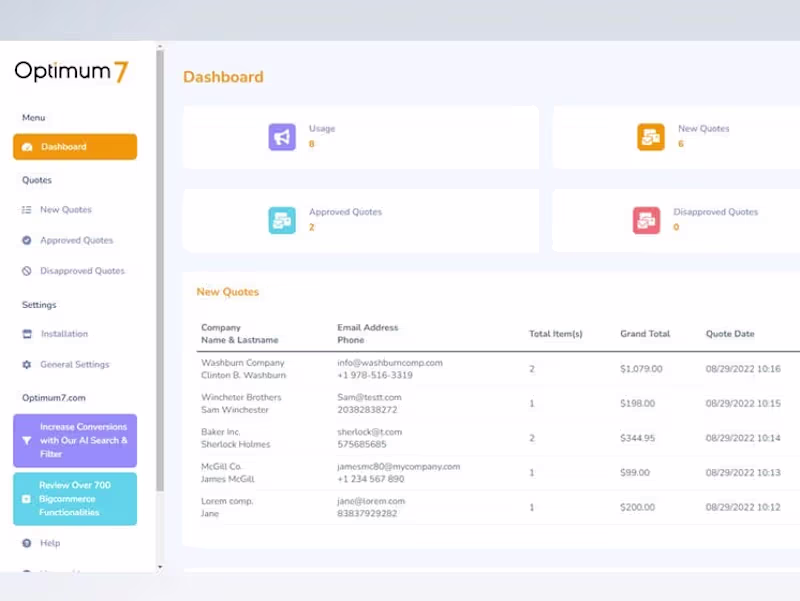800x601 pixels.
Task: Click the Installation sidebar icon
Action: tap(27, 334)
